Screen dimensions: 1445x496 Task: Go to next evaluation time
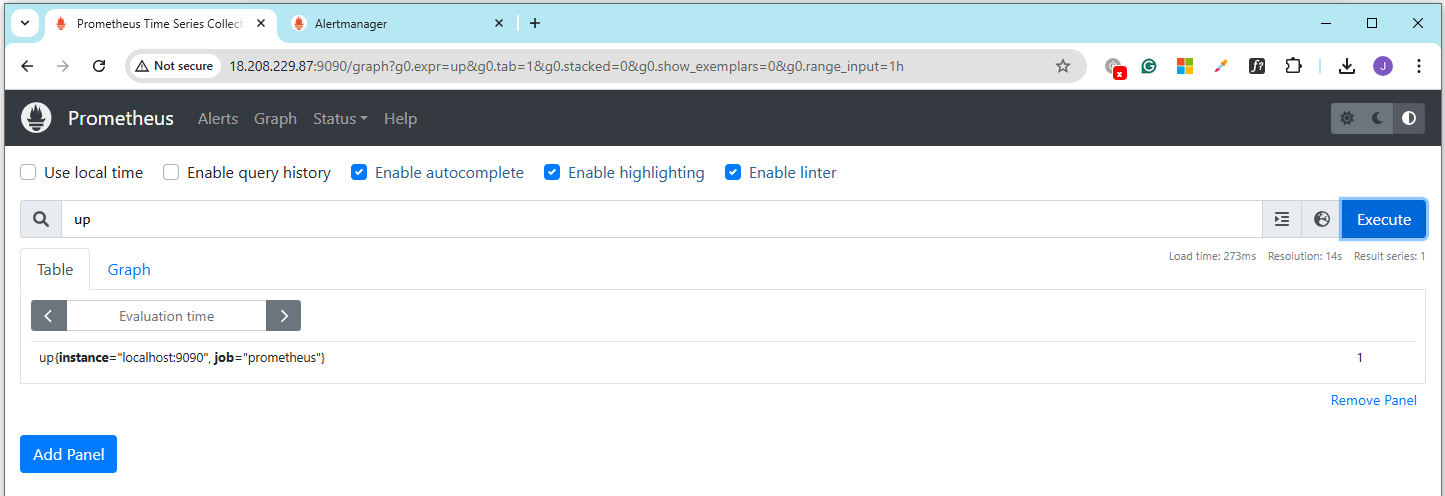coord(284,316)
